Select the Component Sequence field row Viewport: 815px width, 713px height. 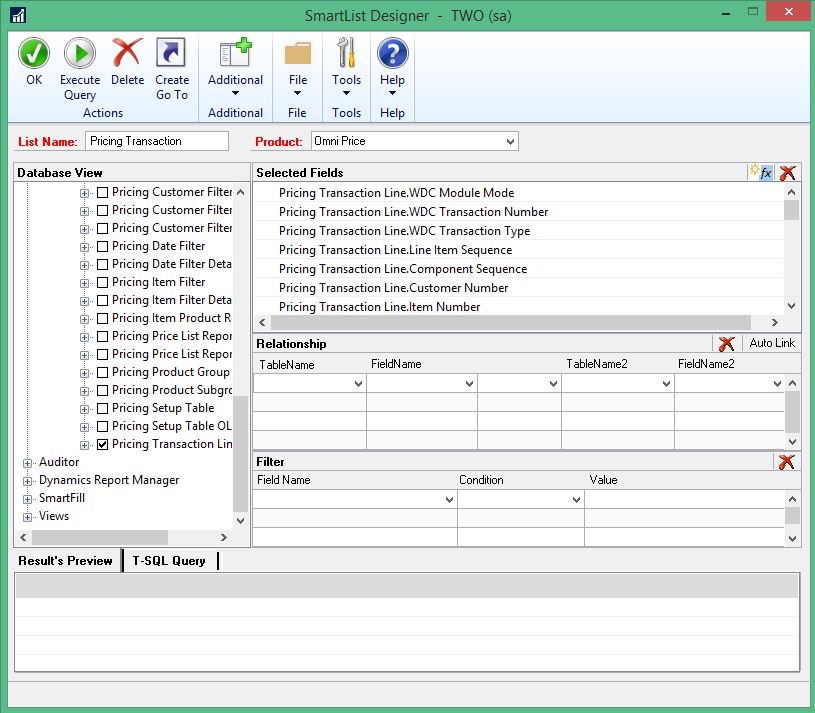point(518,269)
